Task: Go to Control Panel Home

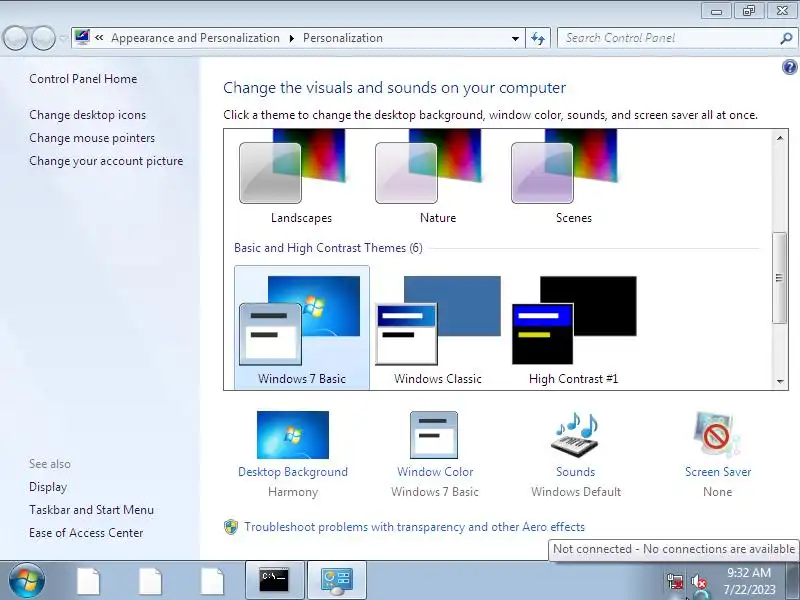Action: [83, 79]
